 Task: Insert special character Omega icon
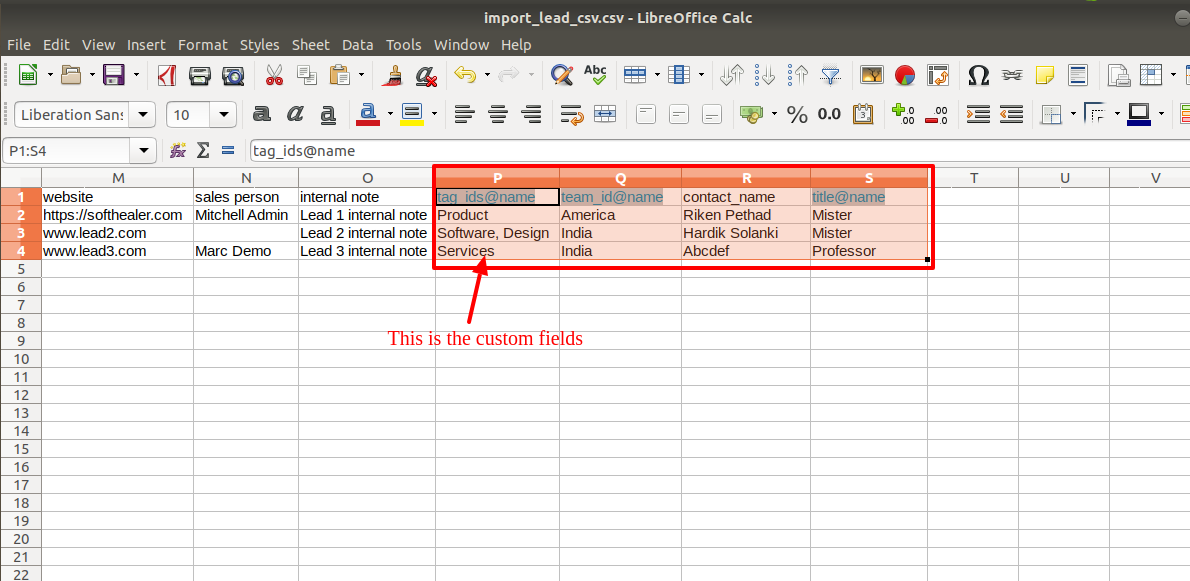tap(979, 74)
